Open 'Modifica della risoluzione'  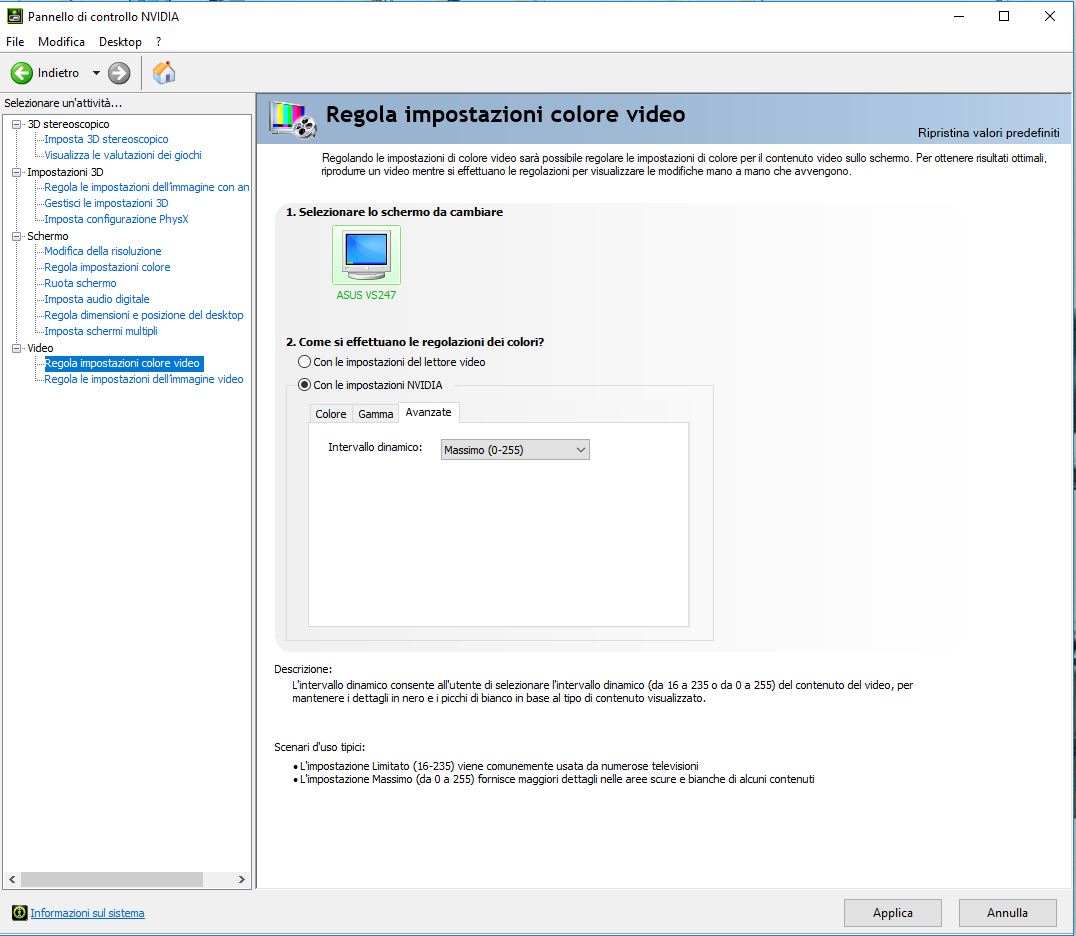point(102,251)
